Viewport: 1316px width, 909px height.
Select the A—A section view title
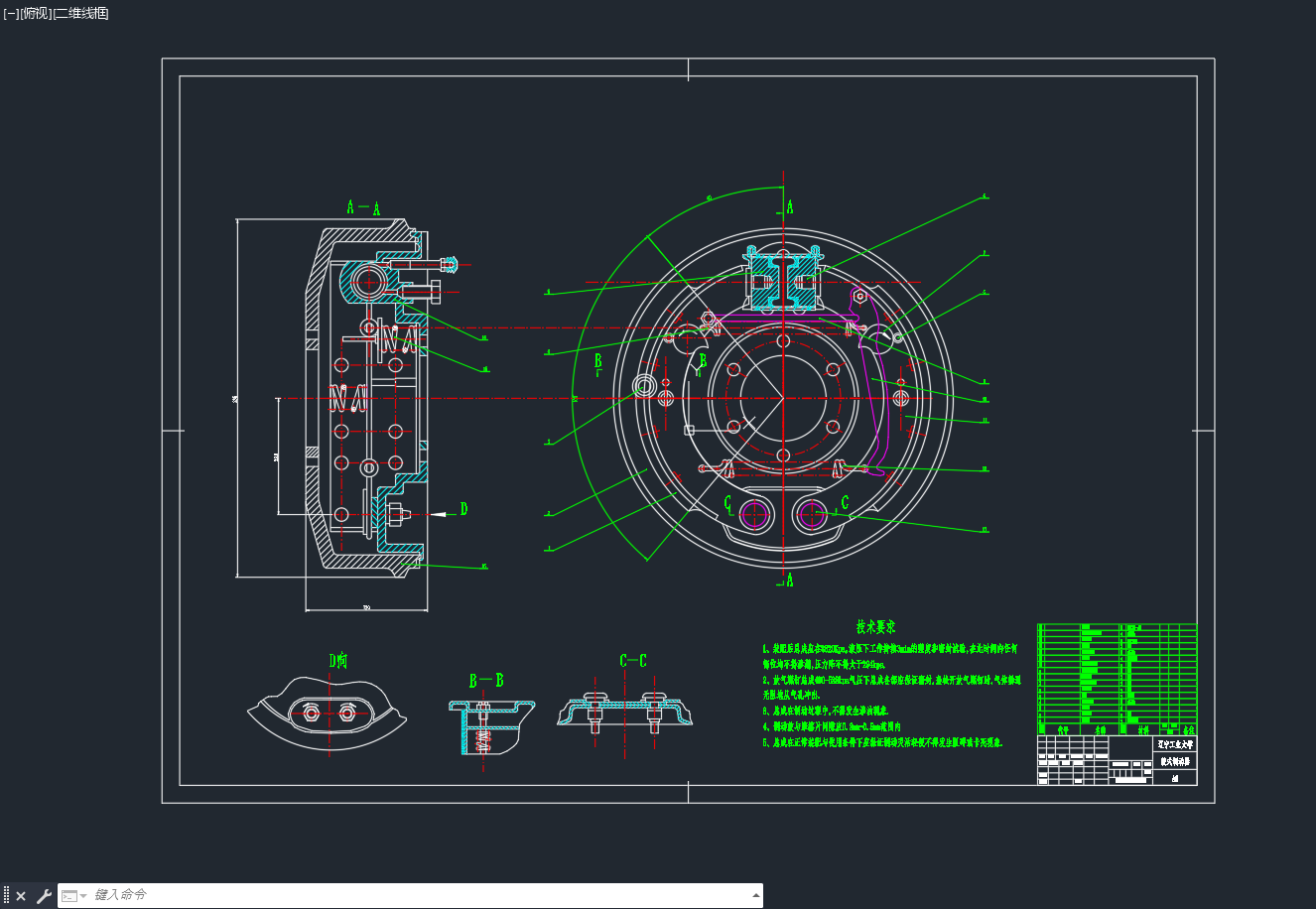(x=363, y=207)
